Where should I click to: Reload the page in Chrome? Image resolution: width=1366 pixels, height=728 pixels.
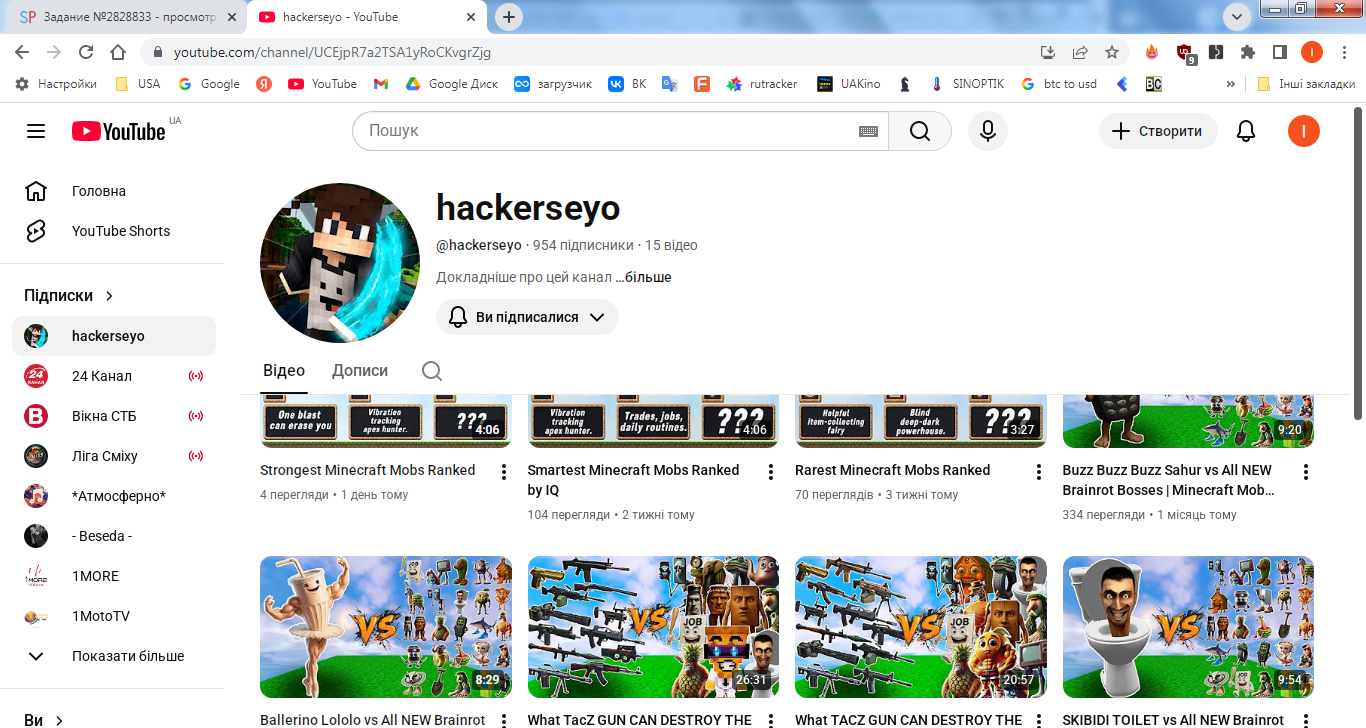click(x=86, y=52)
